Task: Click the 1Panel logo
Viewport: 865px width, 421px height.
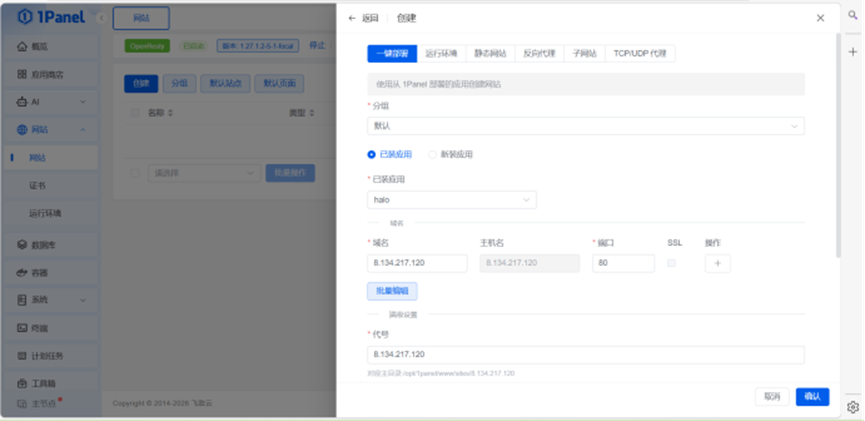Action: tap(51, 17)
